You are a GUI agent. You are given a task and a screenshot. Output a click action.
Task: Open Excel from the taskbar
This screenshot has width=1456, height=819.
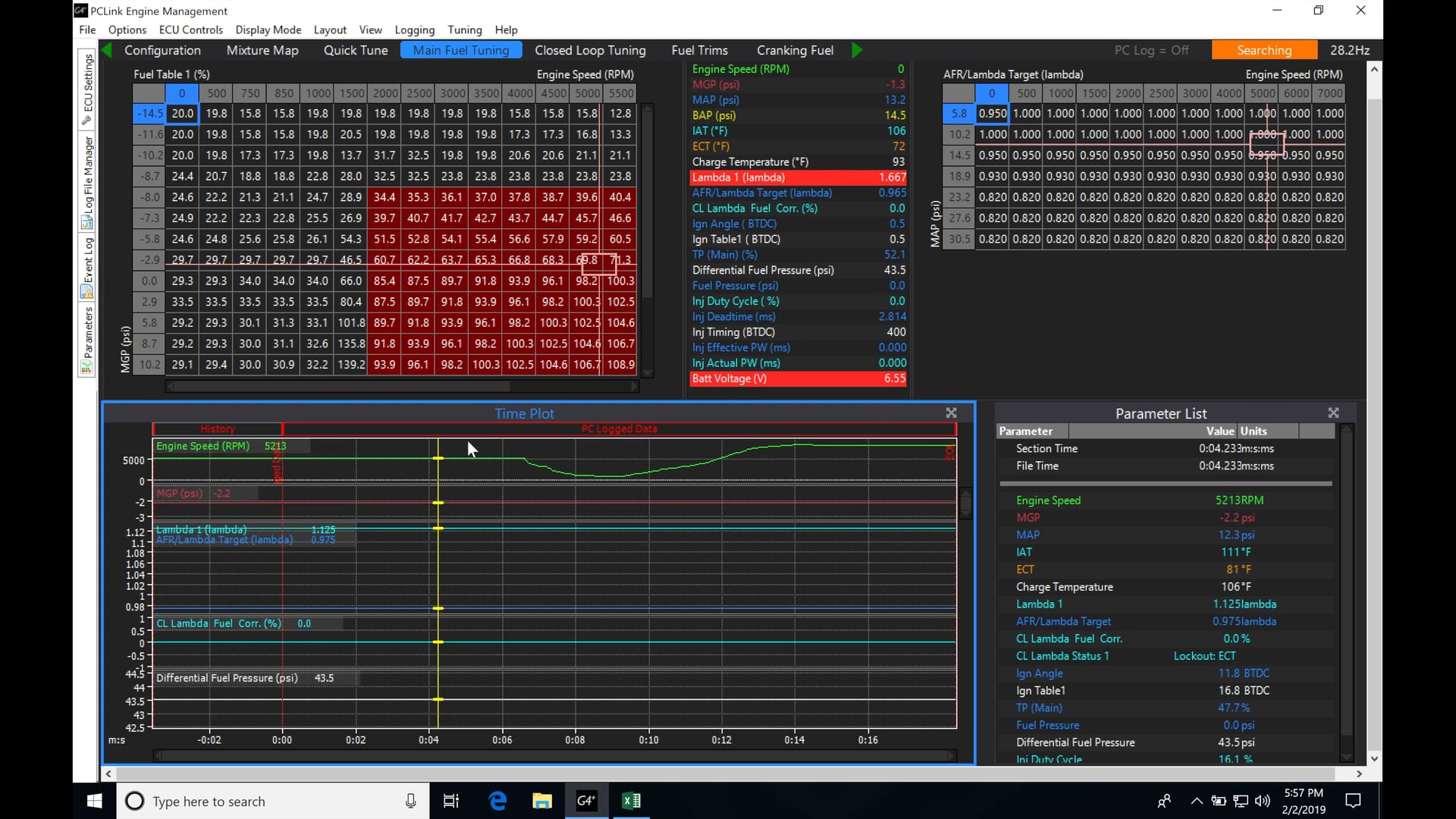point(632,801)
